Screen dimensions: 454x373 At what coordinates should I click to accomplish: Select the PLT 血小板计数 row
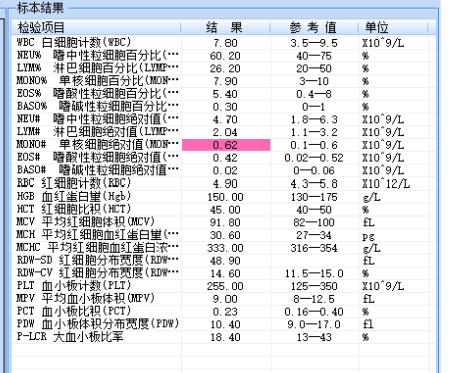[224, 286]
